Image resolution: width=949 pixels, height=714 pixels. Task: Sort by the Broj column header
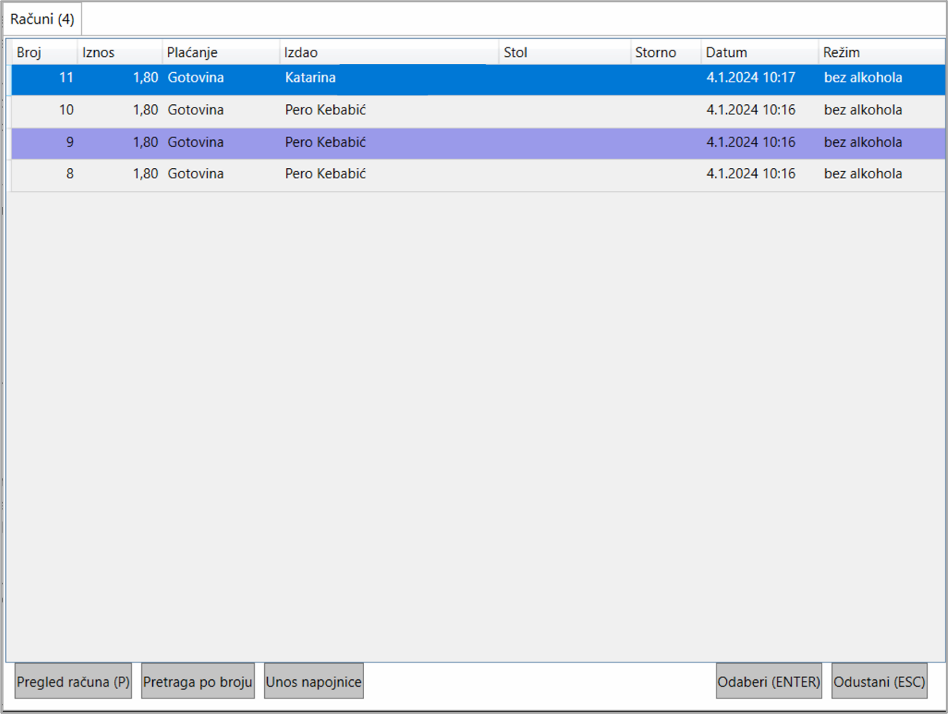tap(43, 52)
